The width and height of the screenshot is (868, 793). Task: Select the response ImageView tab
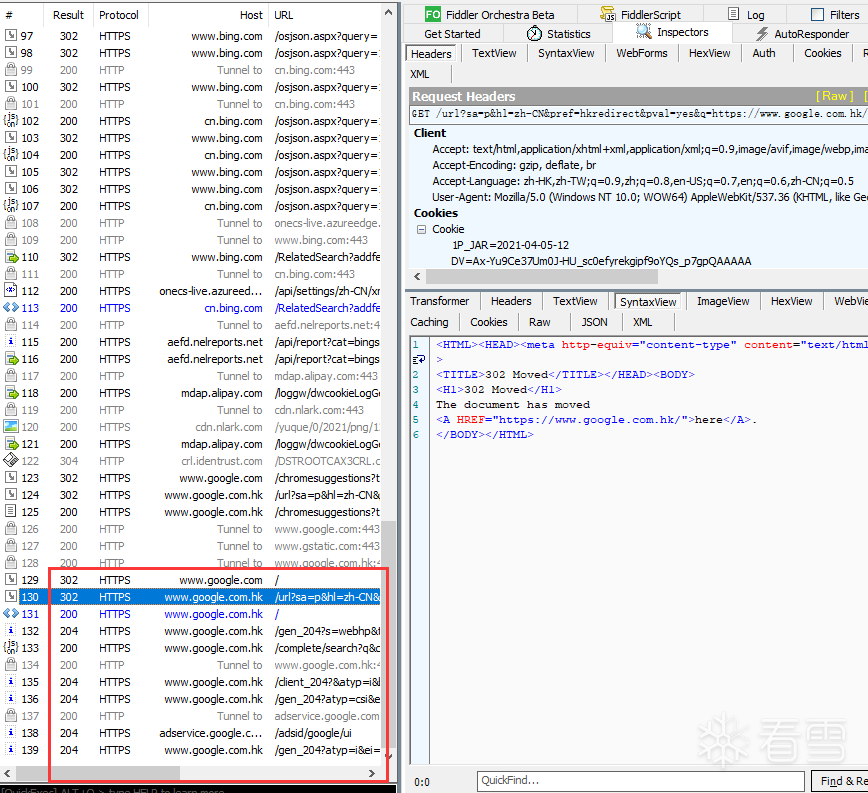click(722, 301)
